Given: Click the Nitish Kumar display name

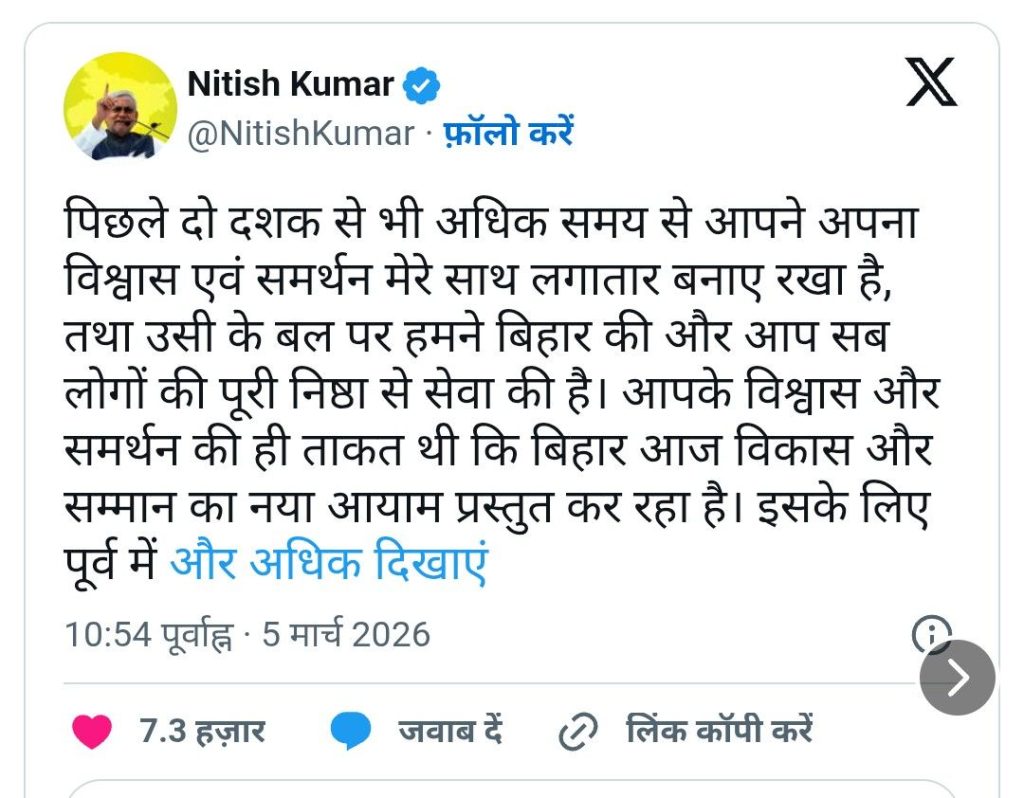Looking at the screenshot, I should coord(290,85).
